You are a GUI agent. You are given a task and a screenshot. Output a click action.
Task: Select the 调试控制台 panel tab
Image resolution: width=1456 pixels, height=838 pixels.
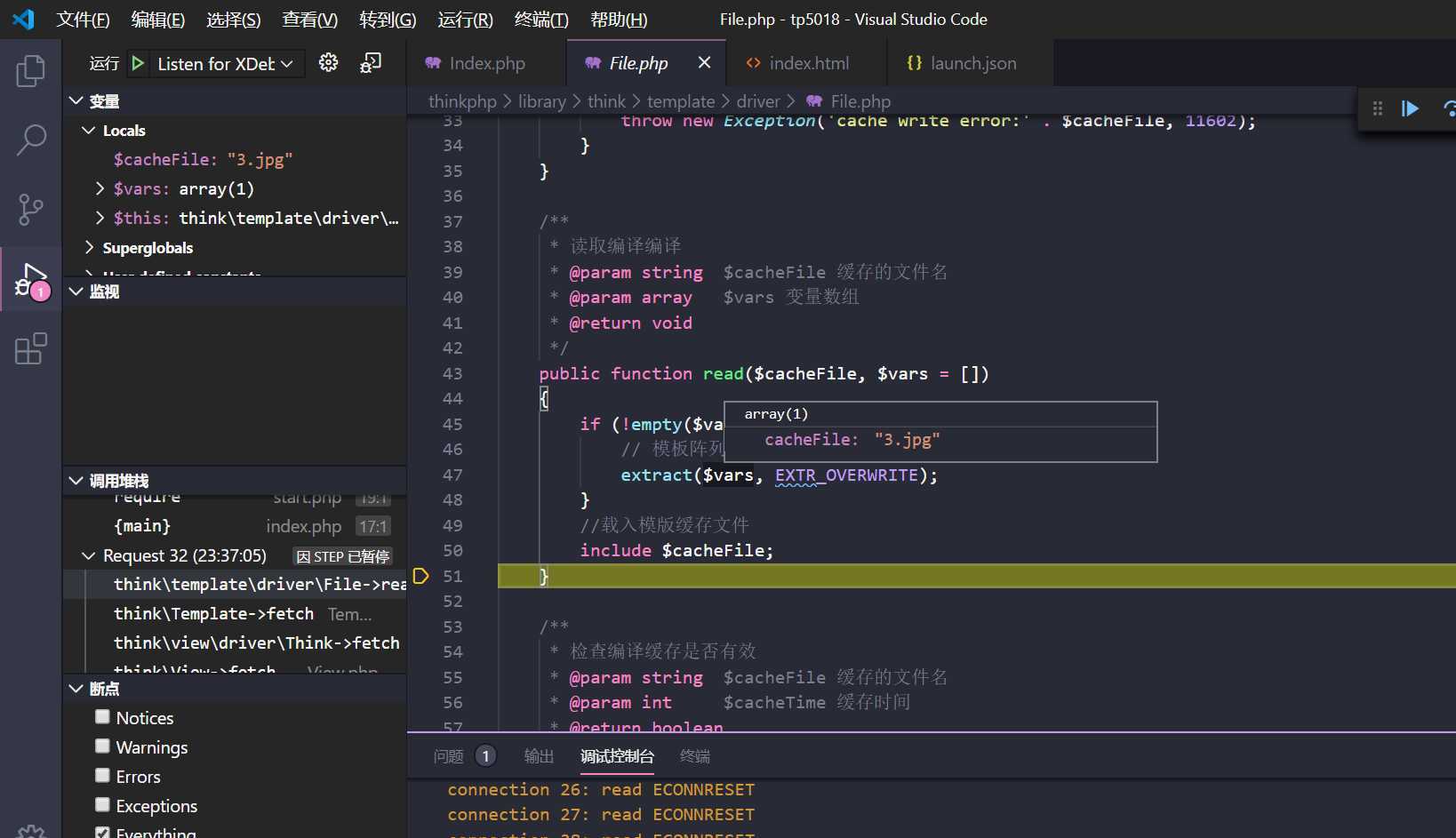point(617,756)
